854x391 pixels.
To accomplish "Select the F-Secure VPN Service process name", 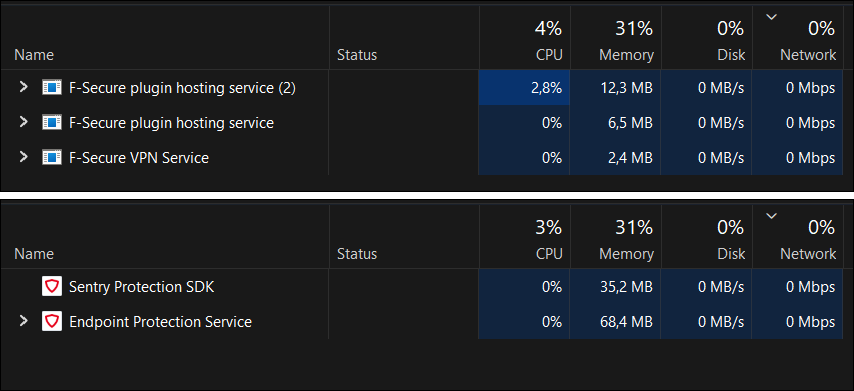I will [x=139, y=158].
